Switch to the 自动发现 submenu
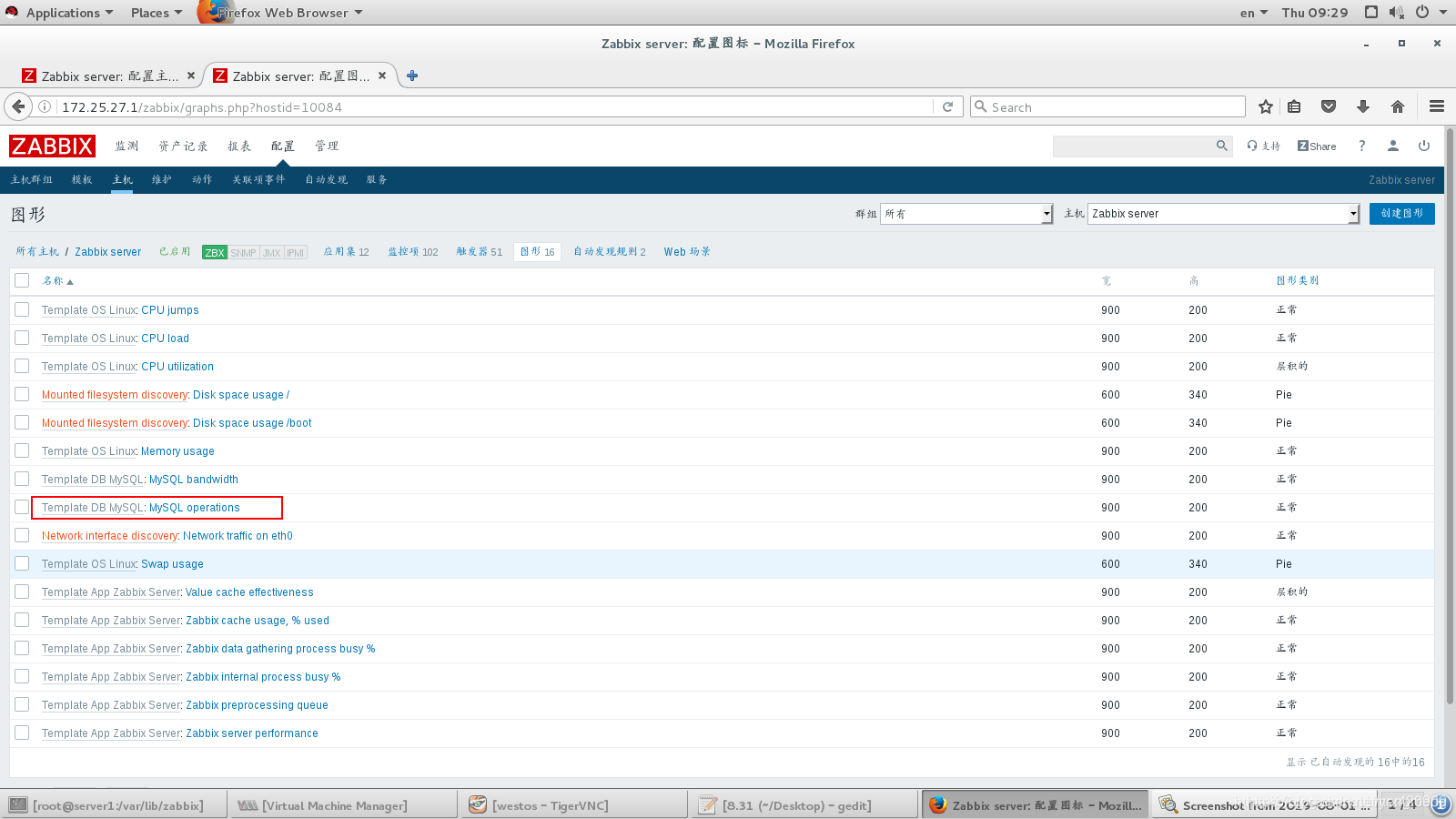The image size is (1456, 819). pos(327,179)
